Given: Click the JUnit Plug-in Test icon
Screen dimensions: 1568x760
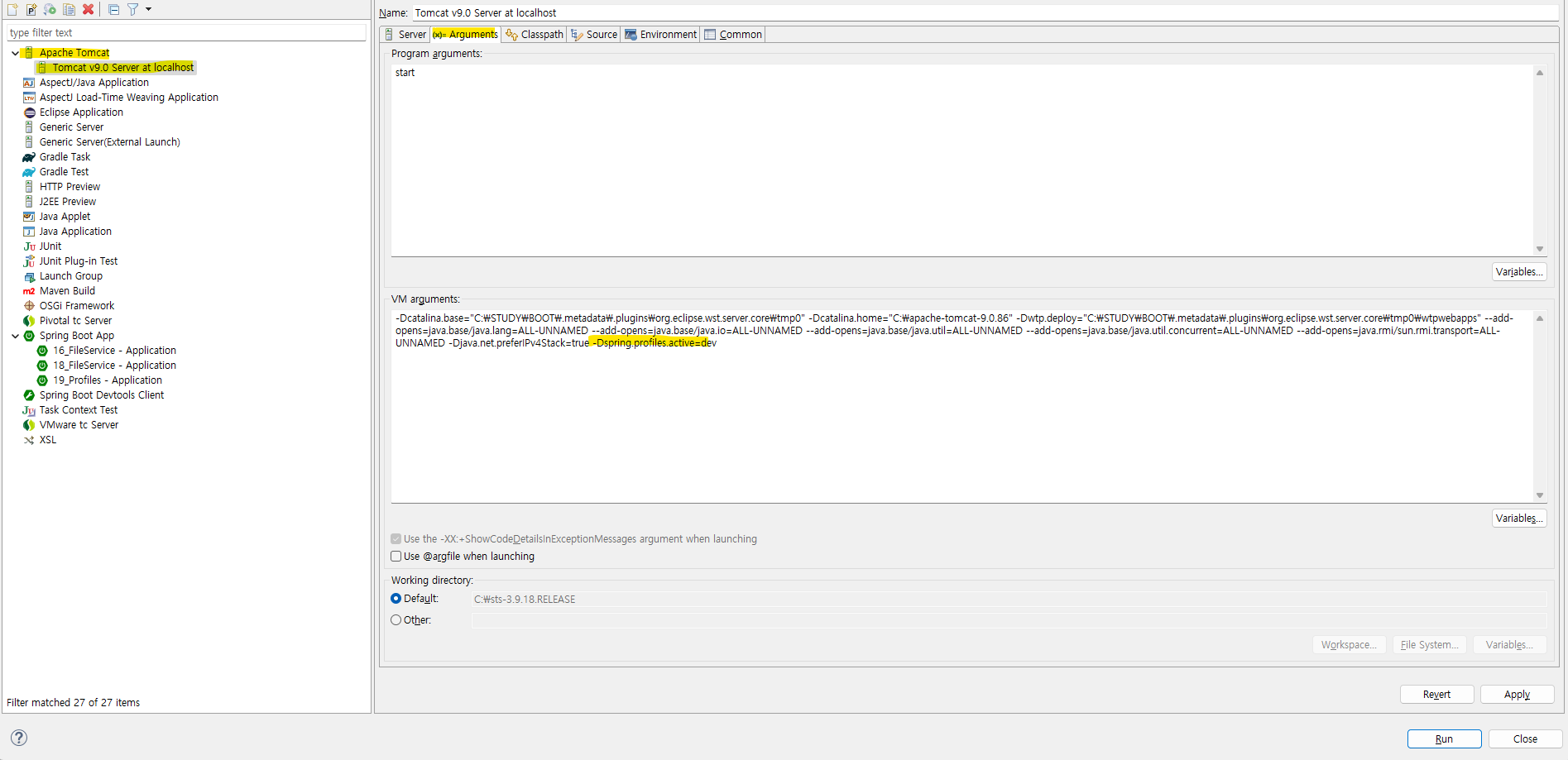Looking at the screenshot, I should (29, 261).
